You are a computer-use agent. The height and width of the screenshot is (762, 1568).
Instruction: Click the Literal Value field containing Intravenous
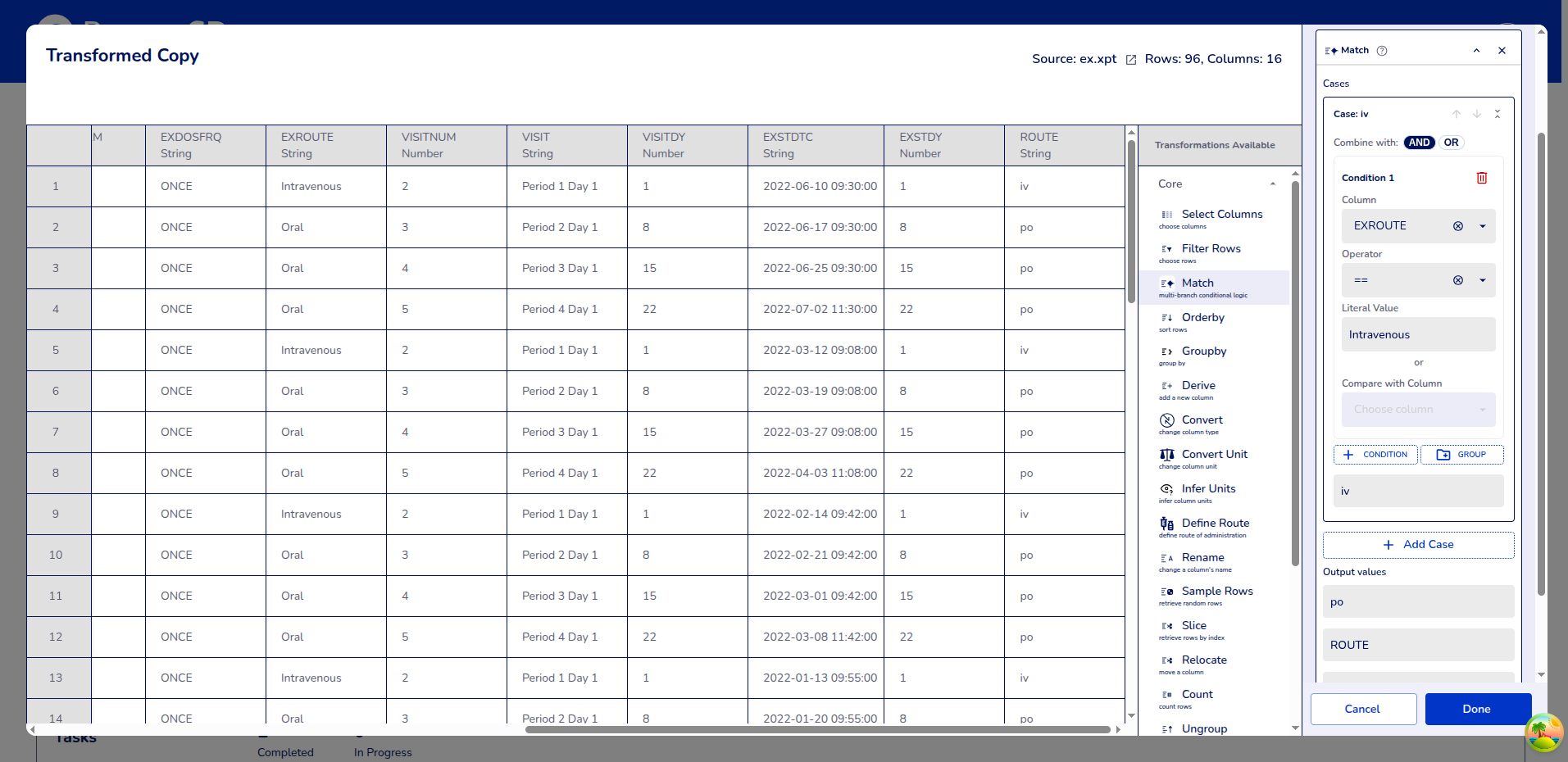coord(1418,334)
